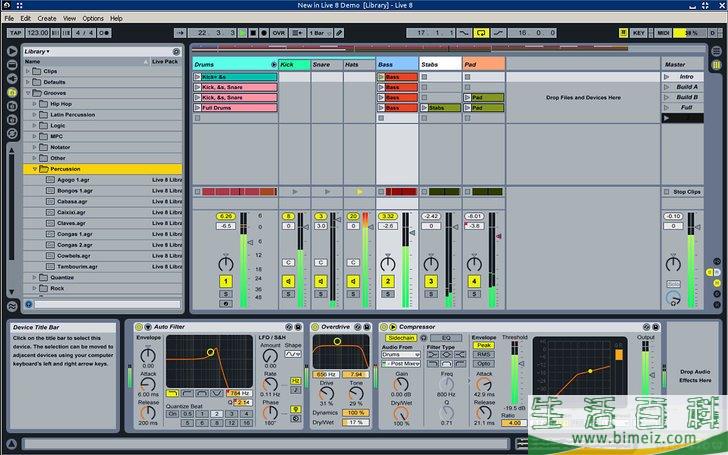Launch the Intro scene
The height and width of the screenshot is (455, 728).
coord(667,77)
